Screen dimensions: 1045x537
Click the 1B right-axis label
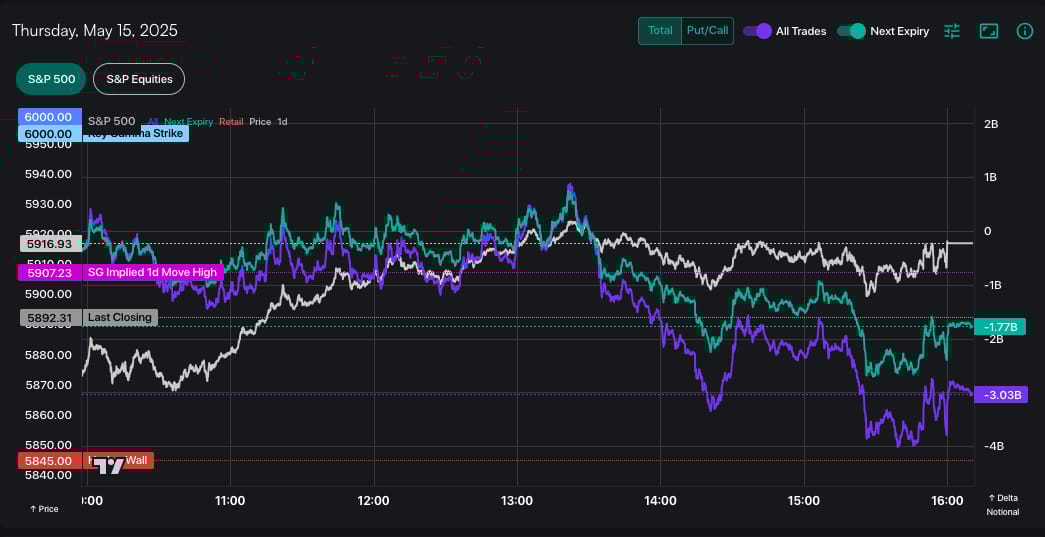click(991, 177)
